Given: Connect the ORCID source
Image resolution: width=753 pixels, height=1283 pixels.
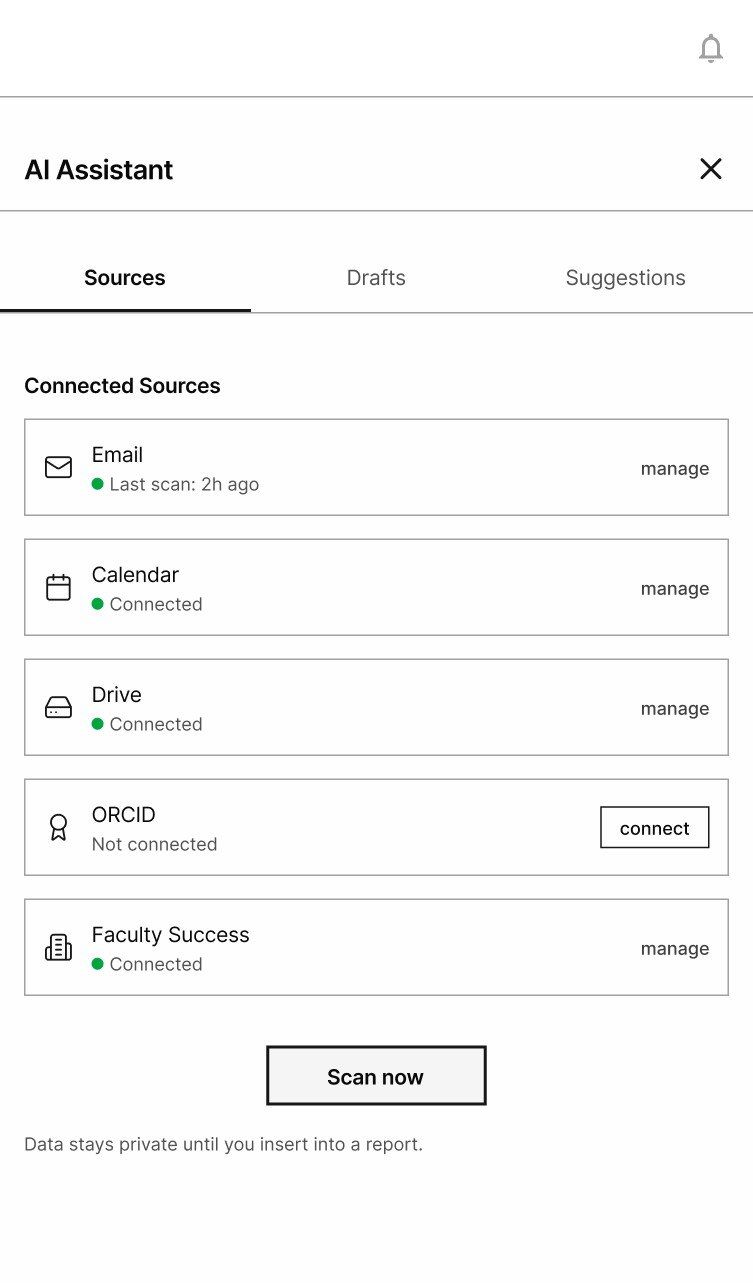Looking at the screenshot, I should (654, 828).
